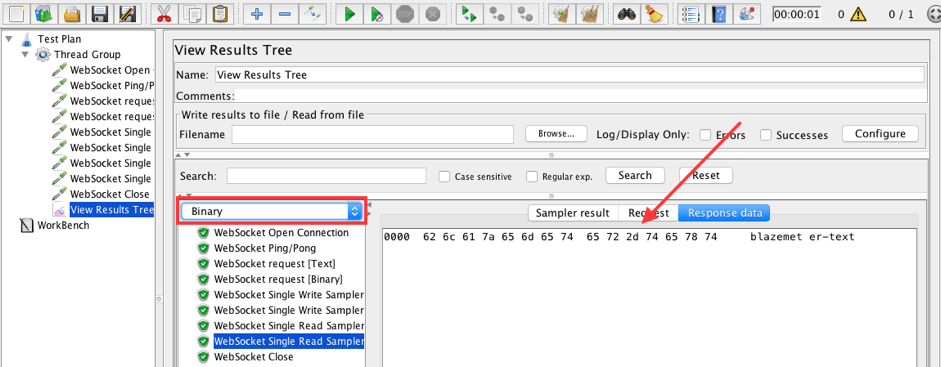Clear results with the single broom Clear icon

562,13
